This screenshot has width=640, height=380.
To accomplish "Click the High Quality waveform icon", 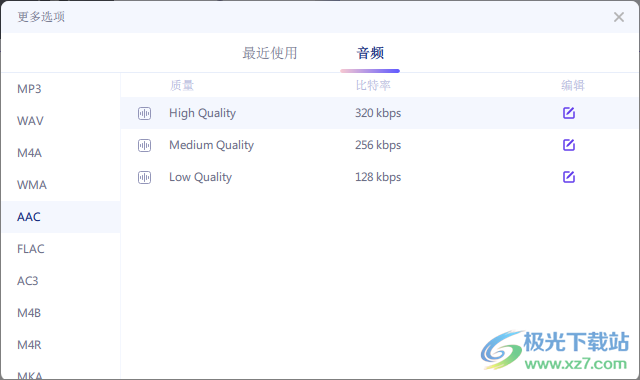I will pos(144,113).
